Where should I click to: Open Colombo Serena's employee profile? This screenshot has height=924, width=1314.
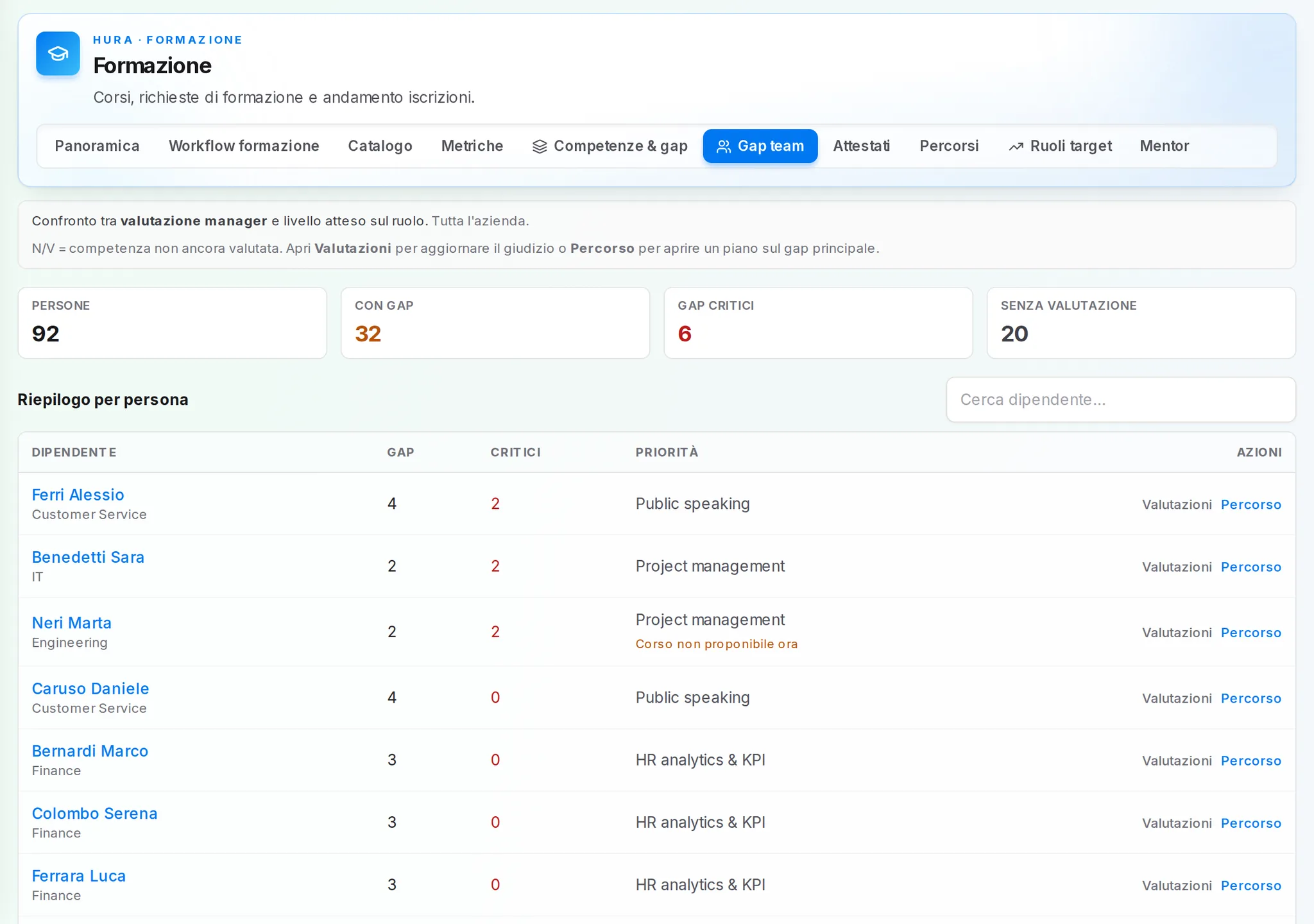95,814
